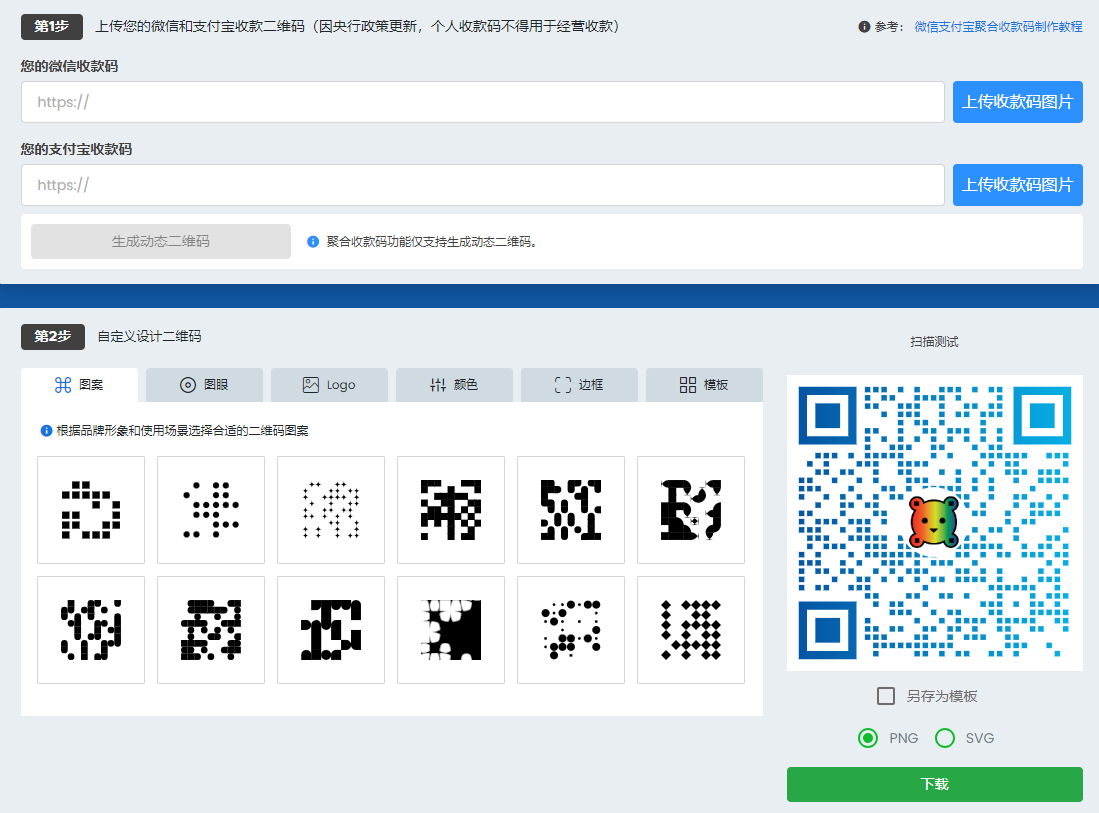Pick the diamond shapes QR pattern
Viewport: 1099px width, 813px height.
click(x=691, y=630)
